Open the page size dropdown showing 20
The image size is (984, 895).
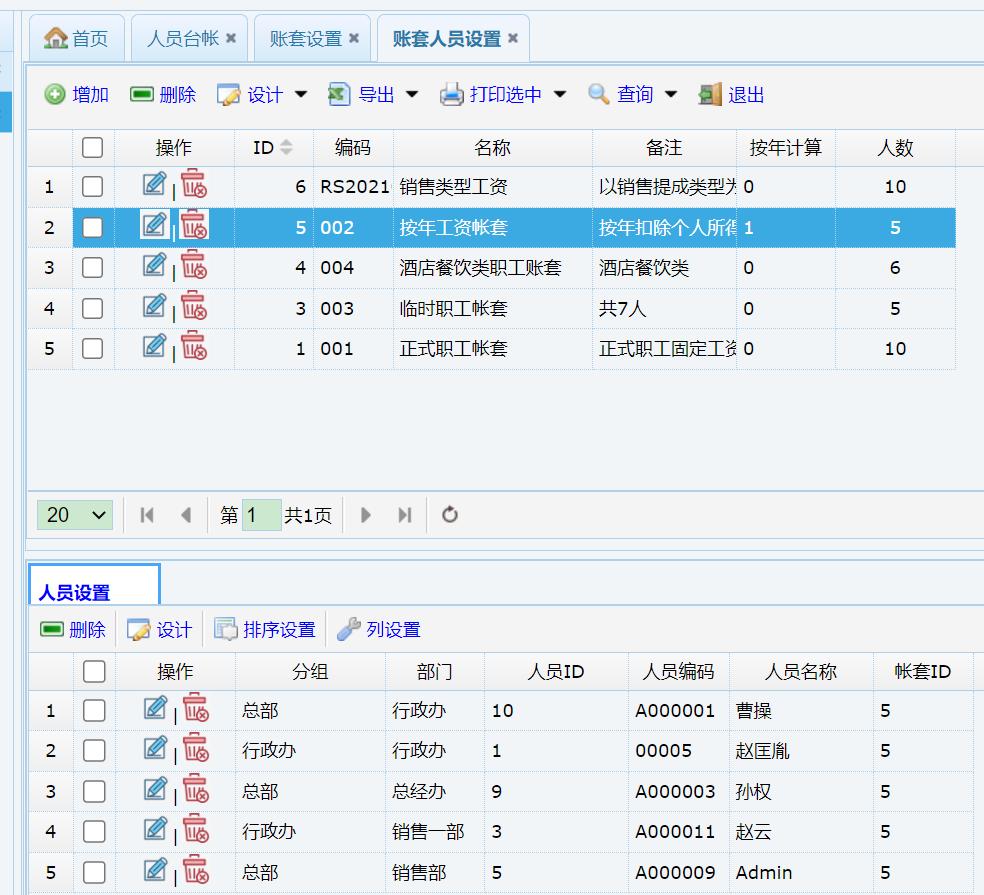pyautogui.click(x=75, y=515)
